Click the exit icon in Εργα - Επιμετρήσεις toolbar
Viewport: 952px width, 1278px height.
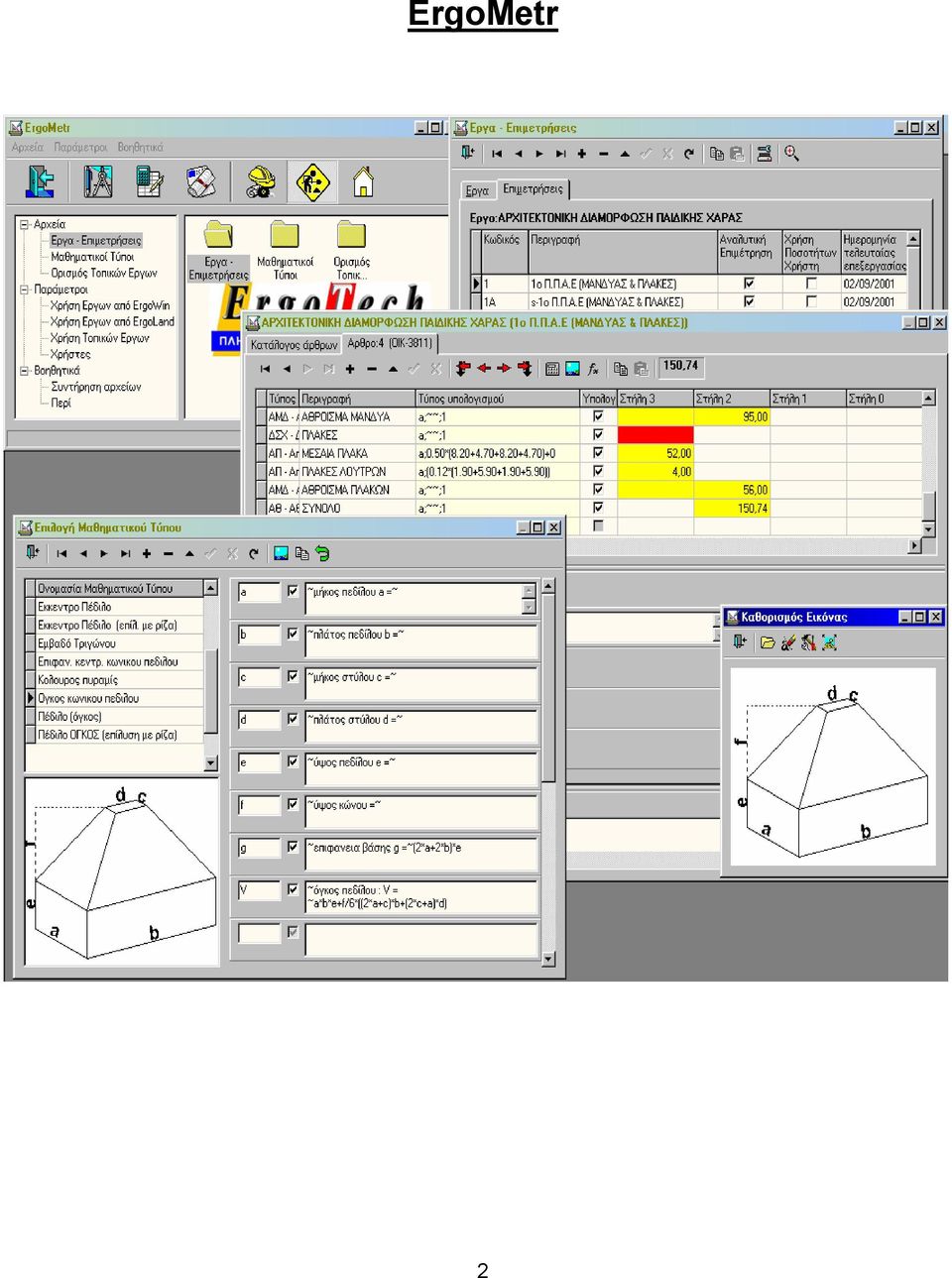[468, 154]
